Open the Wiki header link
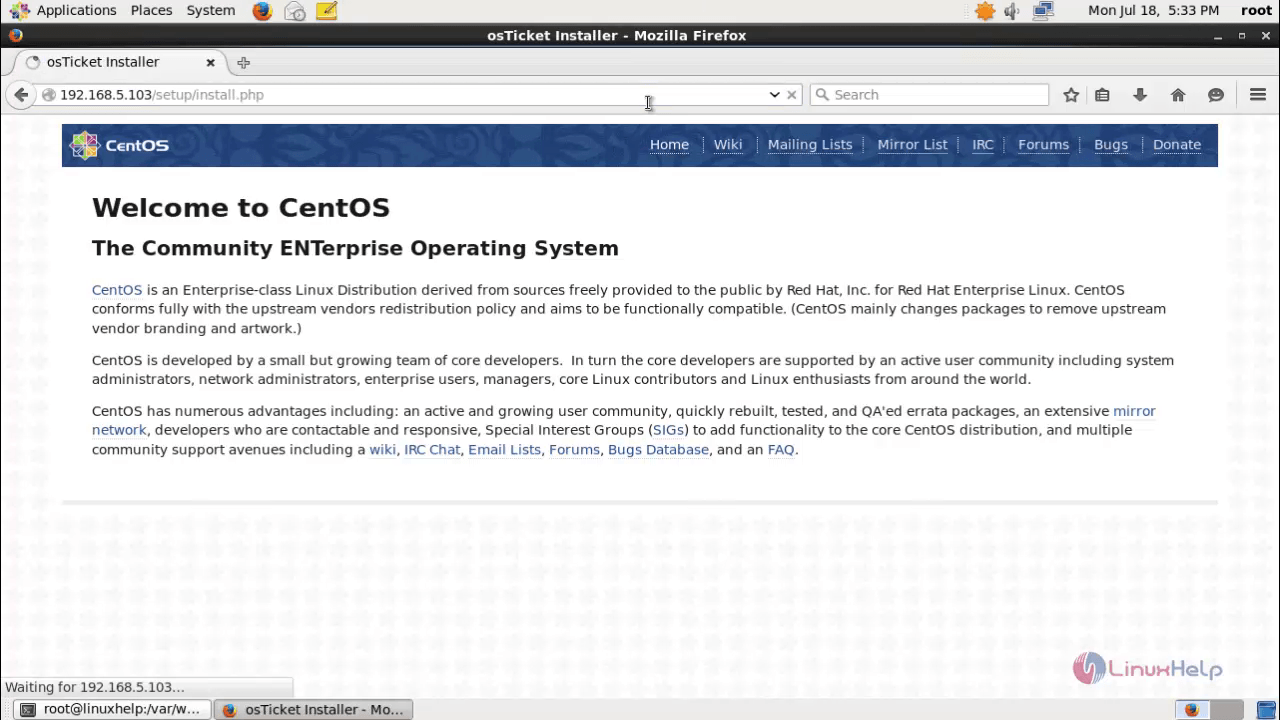1280x720 pixels. (728, 145)
